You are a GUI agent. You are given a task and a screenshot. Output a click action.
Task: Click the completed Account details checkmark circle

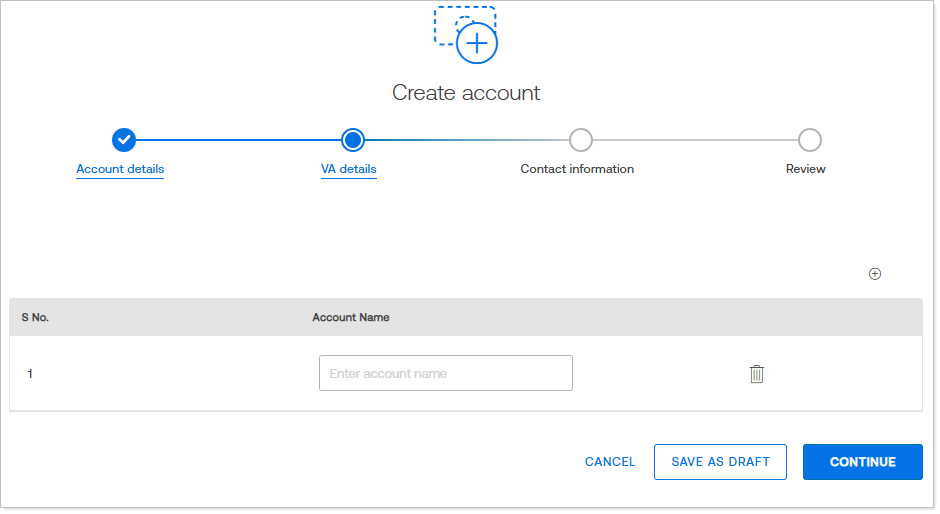[x=124, y=140]
